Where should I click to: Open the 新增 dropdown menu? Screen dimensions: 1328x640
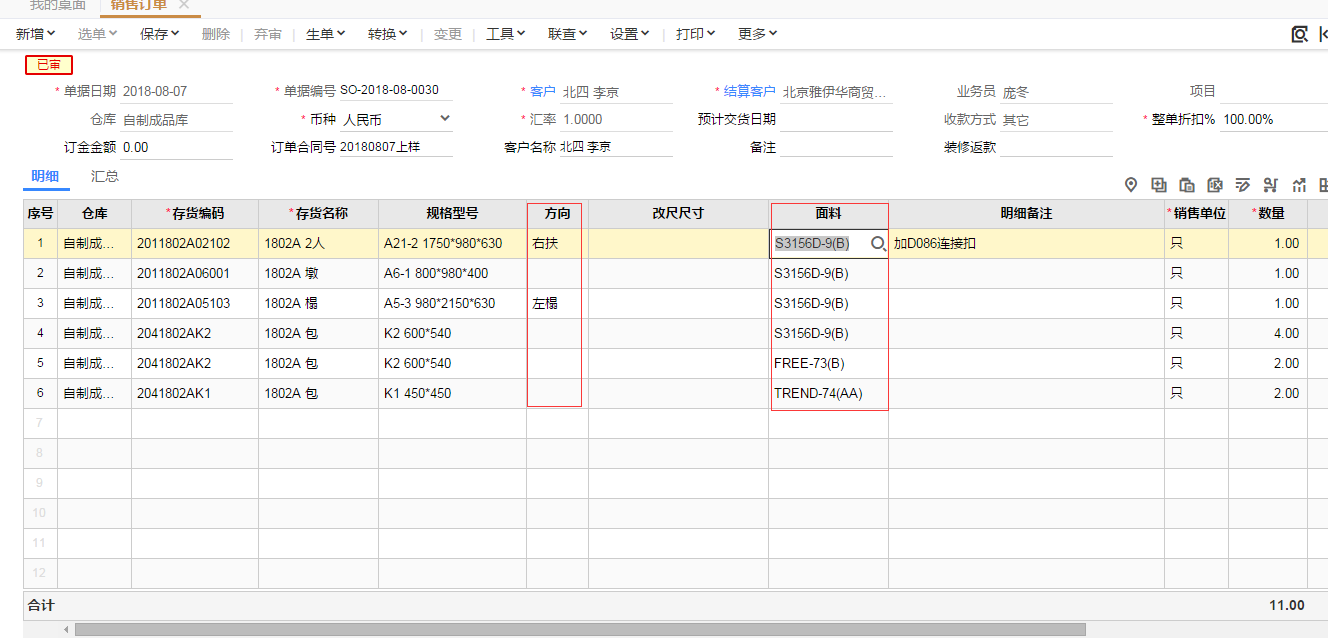pos(36,34)
